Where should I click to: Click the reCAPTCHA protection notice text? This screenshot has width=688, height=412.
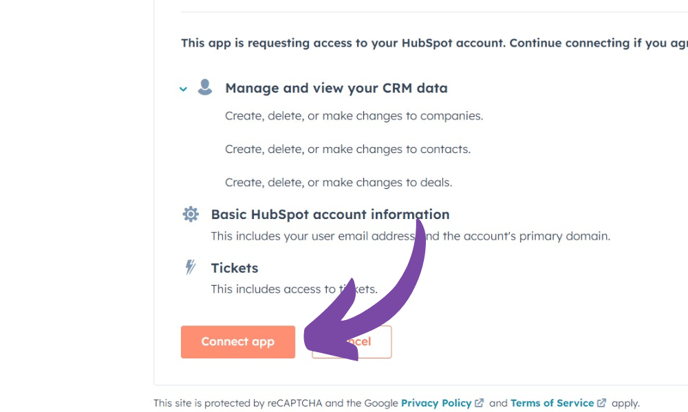coord(275,403)
